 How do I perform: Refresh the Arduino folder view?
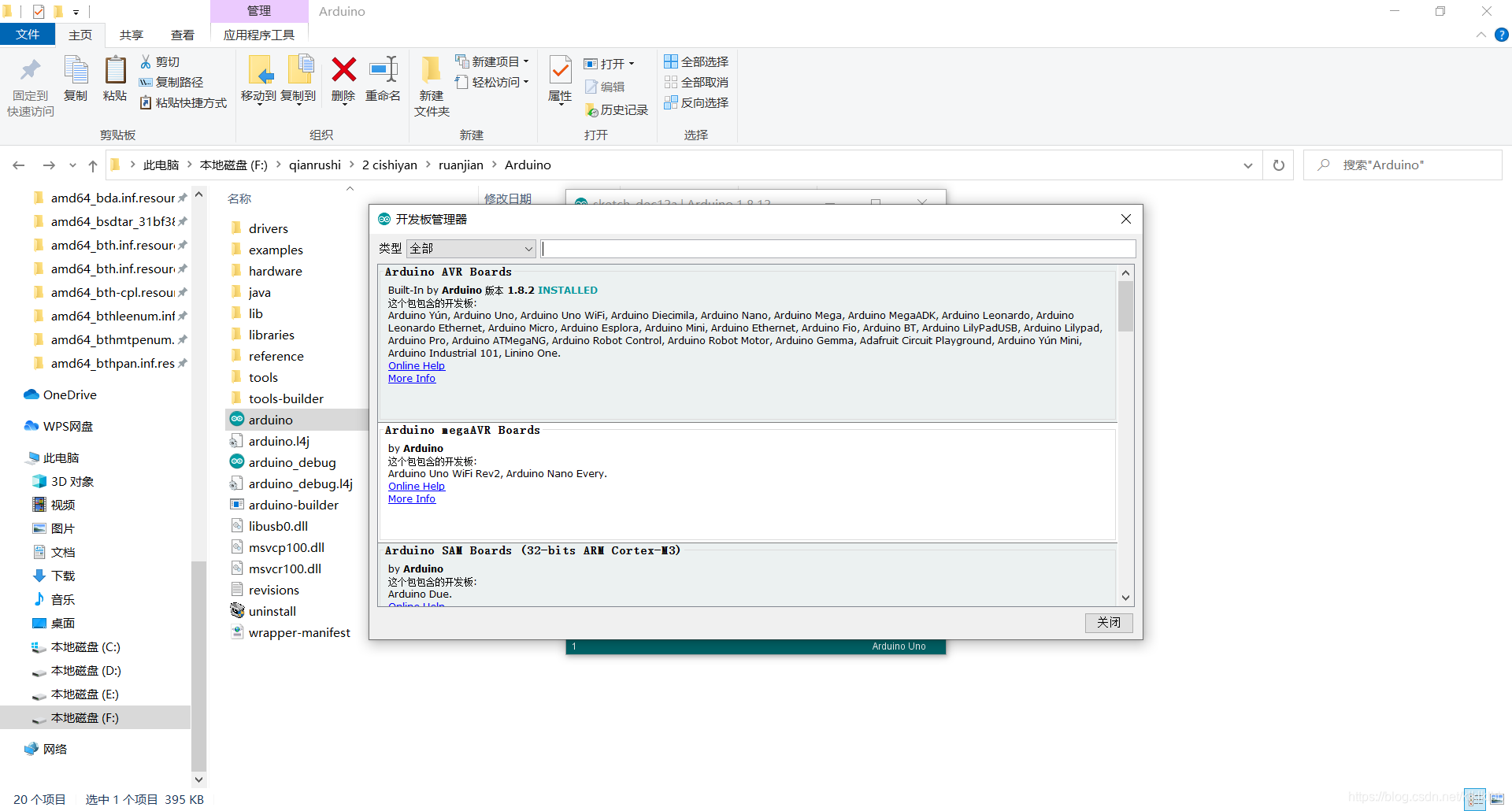tap(1279, 165)
